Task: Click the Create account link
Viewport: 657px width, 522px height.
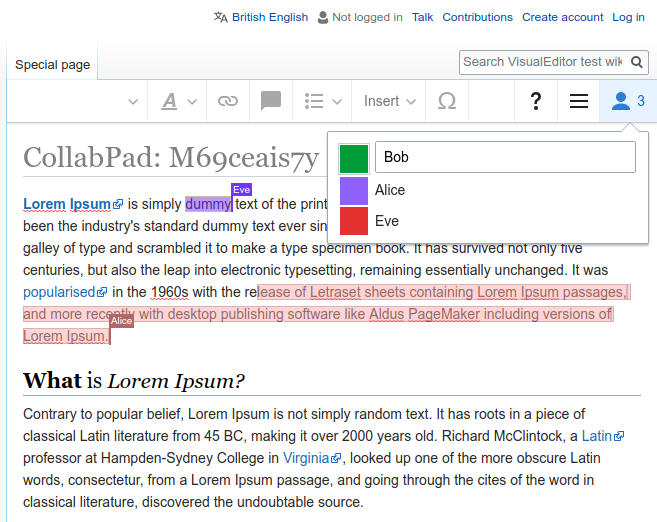Action: point(562,17)
